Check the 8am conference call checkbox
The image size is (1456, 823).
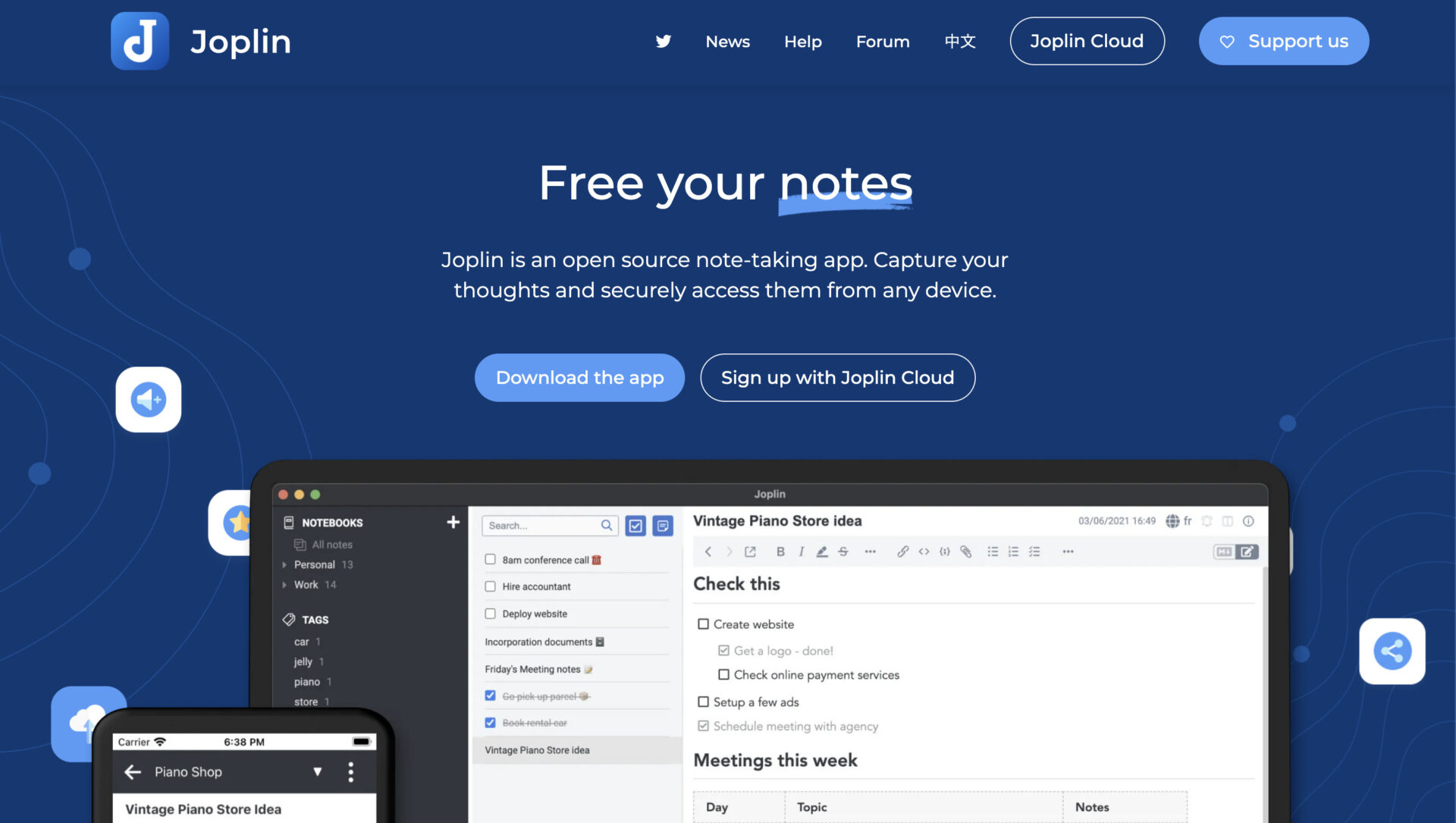click(x=491, y=560)
